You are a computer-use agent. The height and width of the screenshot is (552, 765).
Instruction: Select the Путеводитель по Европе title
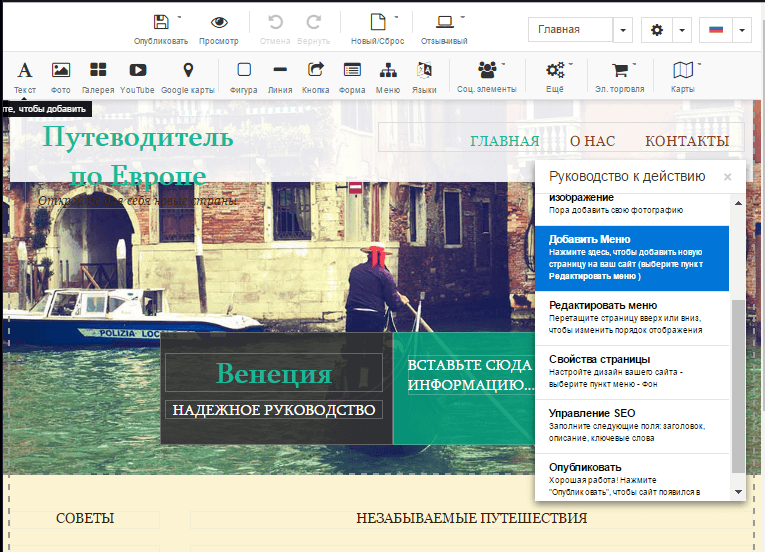tap(138, 156)
